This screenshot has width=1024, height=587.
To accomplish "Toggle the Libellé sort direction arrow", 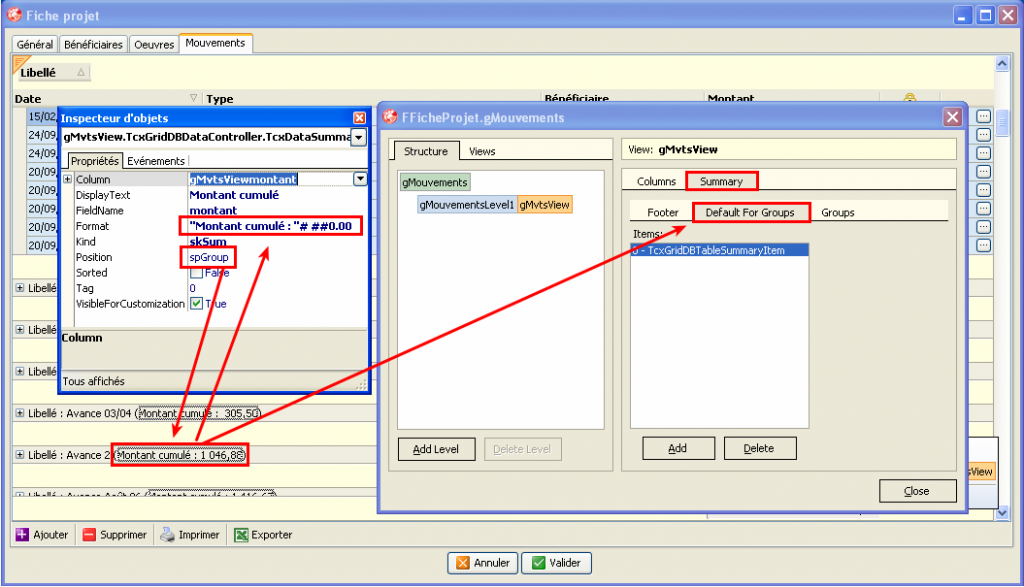I will 80,71.
